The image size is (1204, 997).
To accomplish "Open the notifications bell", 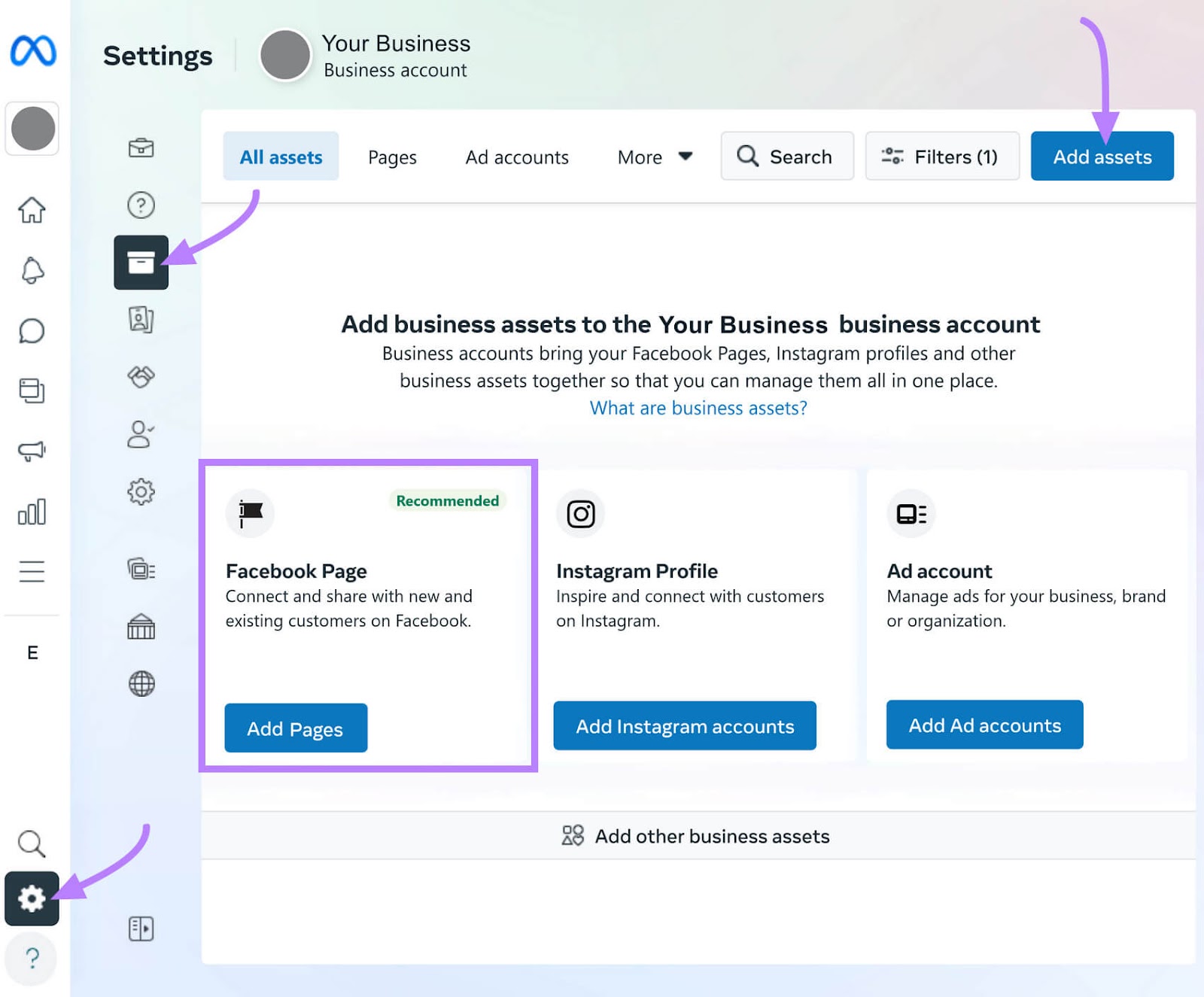I will (x=32, y=272).
